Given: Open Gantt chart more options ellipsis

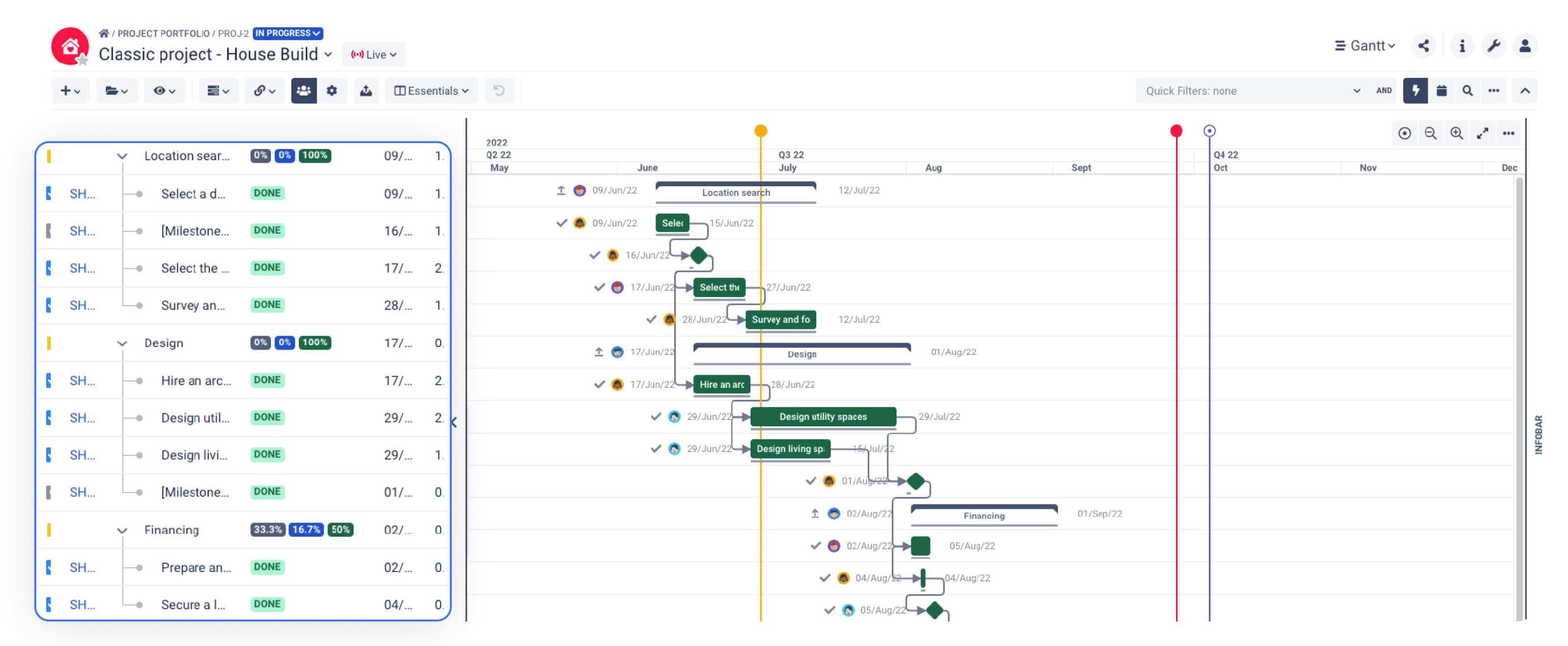Looking at the screenshot, I should click(1508, 133).
